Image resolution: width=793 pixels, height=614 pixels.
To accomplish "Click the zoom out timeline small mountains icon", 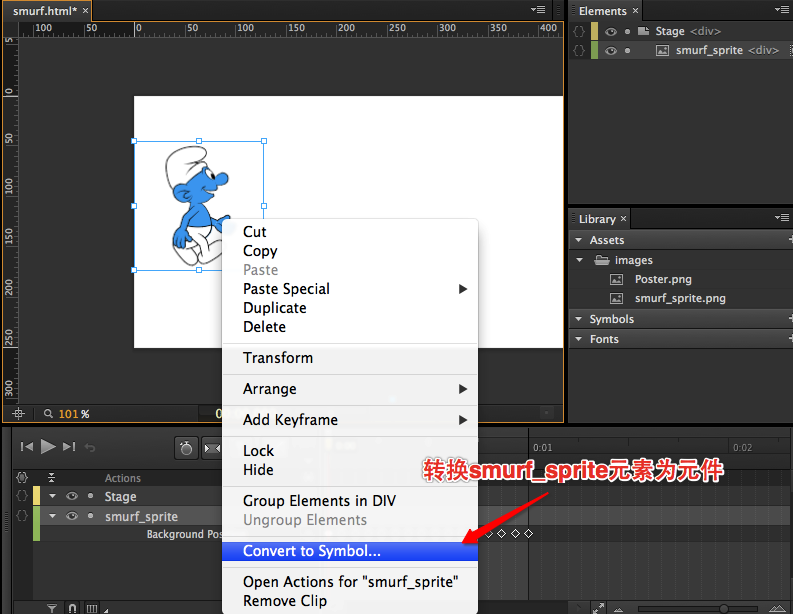I will 618,609.
